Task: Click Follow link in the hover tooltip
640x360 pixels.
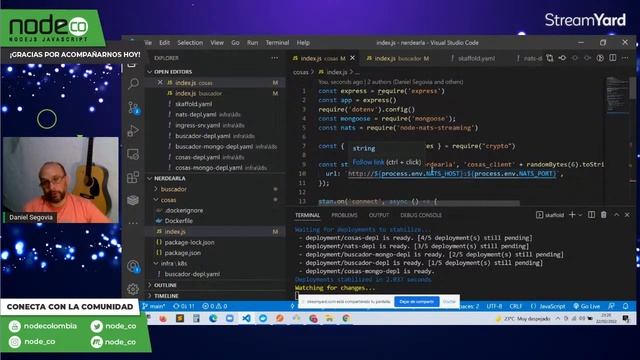Action: (368, 162)
